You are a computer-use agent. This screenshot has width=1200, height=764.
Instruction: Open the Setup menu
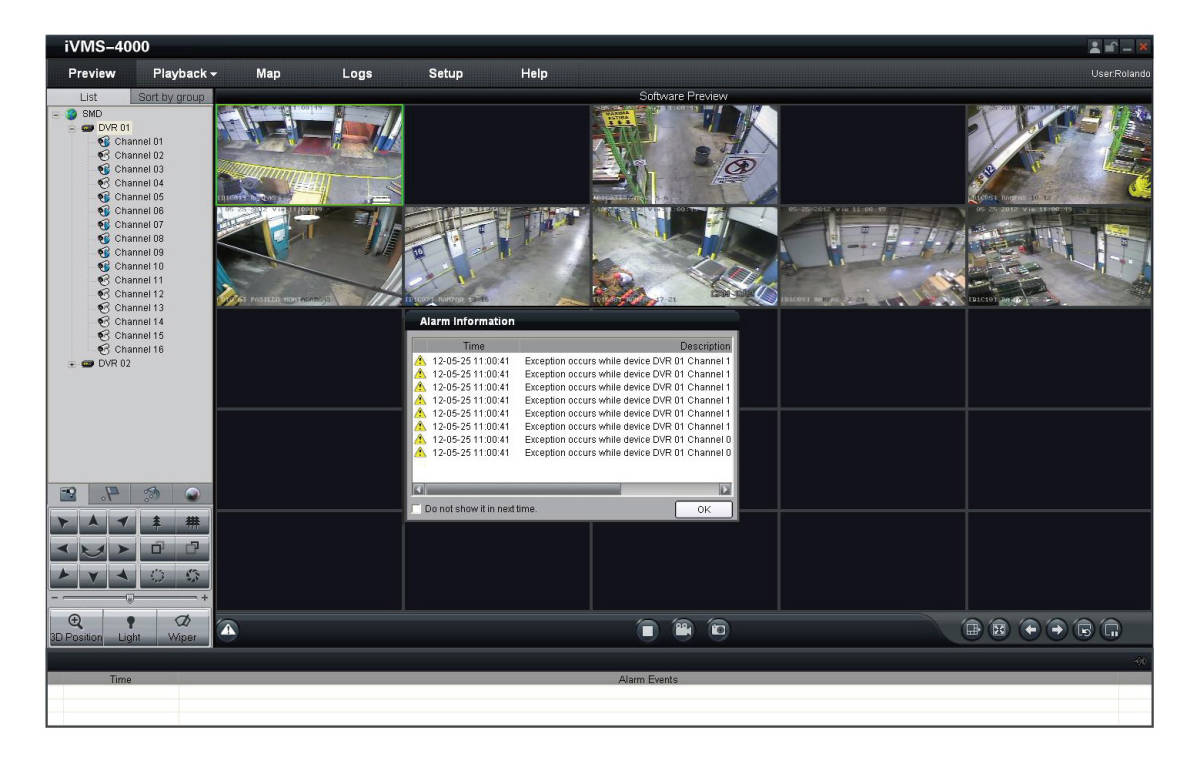click(x=446, y=74)
